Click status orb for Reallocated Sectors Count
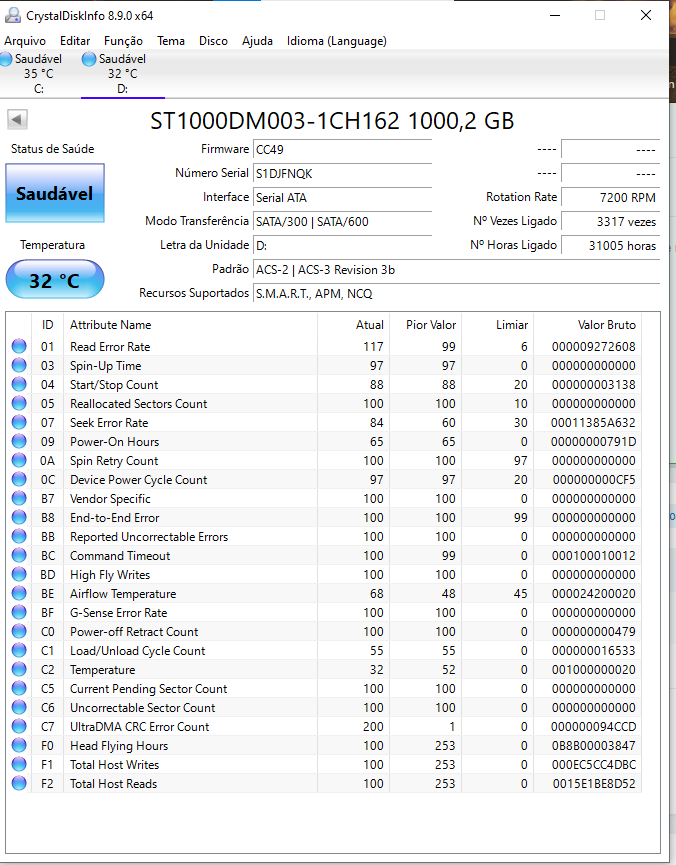The image size is (676, 865). coord(19,403)
